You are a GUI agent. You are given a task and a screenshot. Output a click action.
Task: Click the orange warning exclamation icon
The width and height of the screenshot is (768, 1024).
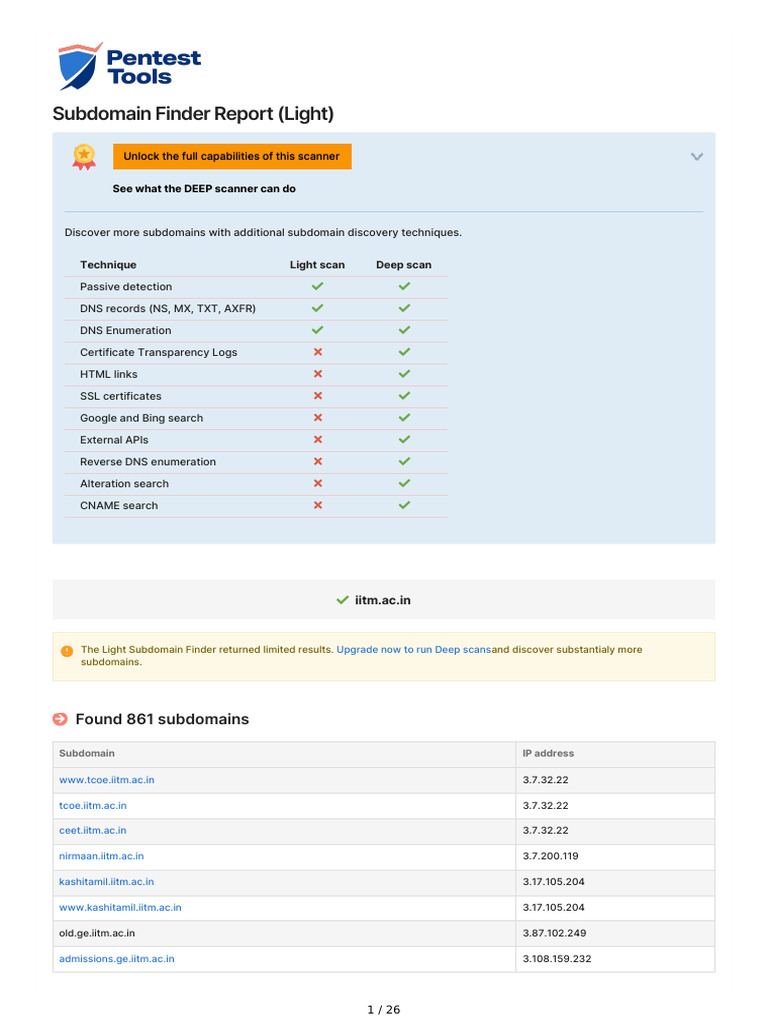coord(67,651)
